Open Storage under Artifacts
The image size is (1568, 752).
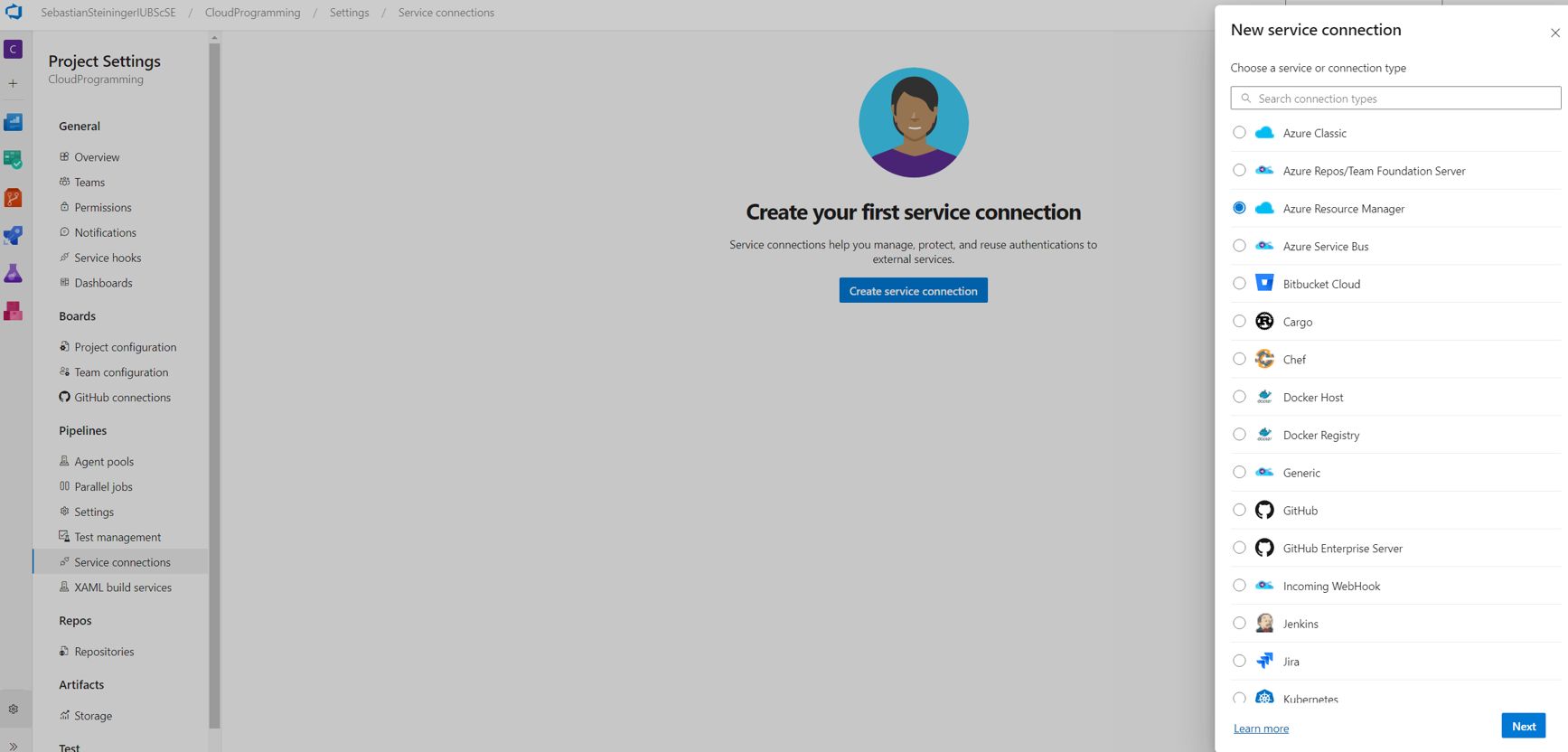(93, 716)
